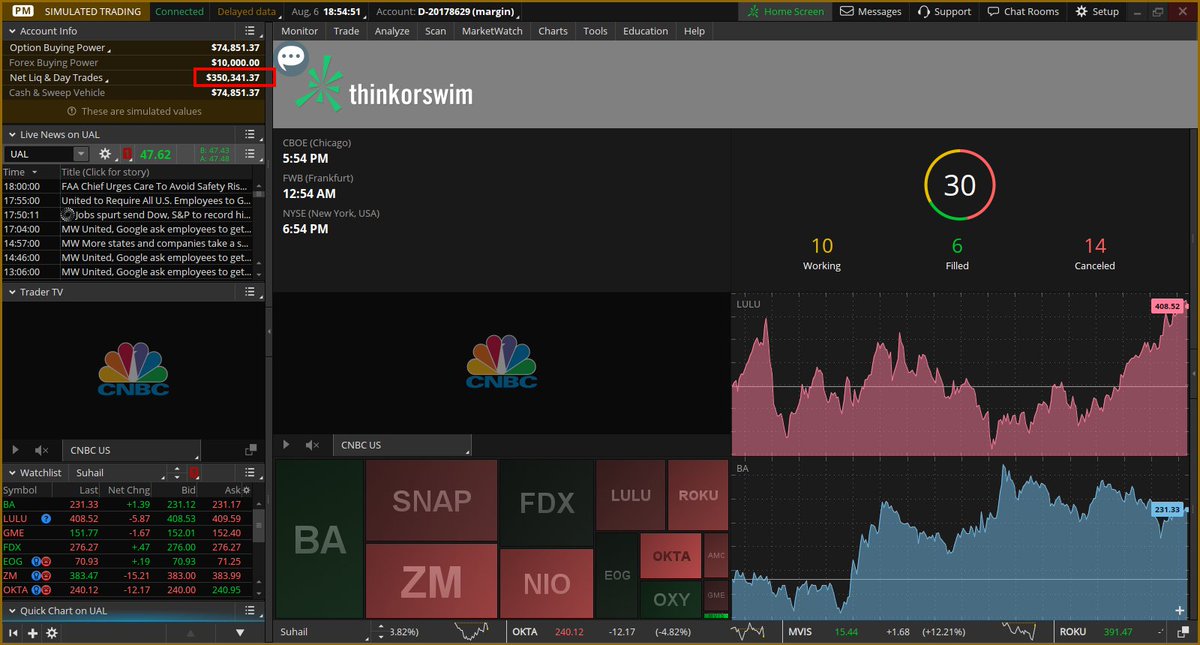Click the red link icon beside UAL
Screen dimensions: 1200x645
tap(127, 154)
